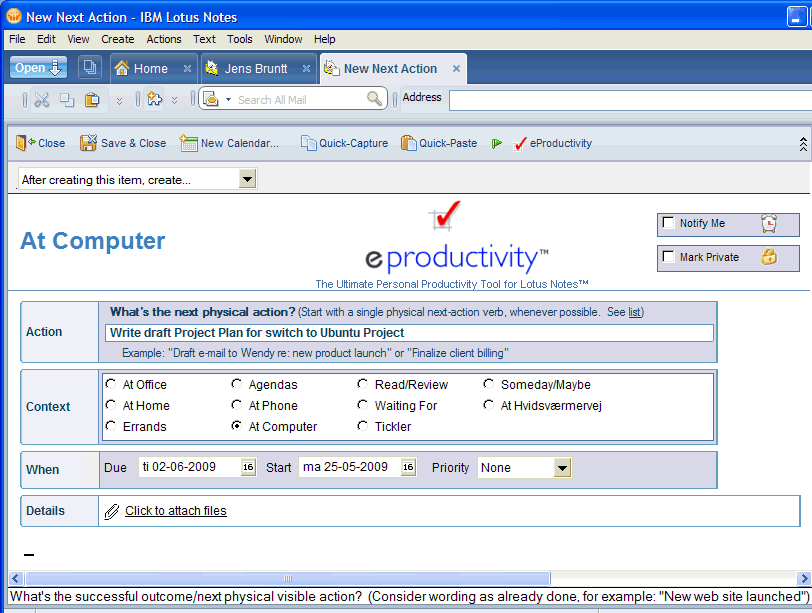Click the Lotus Notes icon in title bar
Viewport: 812px width, 613px height.
(14, 16)
